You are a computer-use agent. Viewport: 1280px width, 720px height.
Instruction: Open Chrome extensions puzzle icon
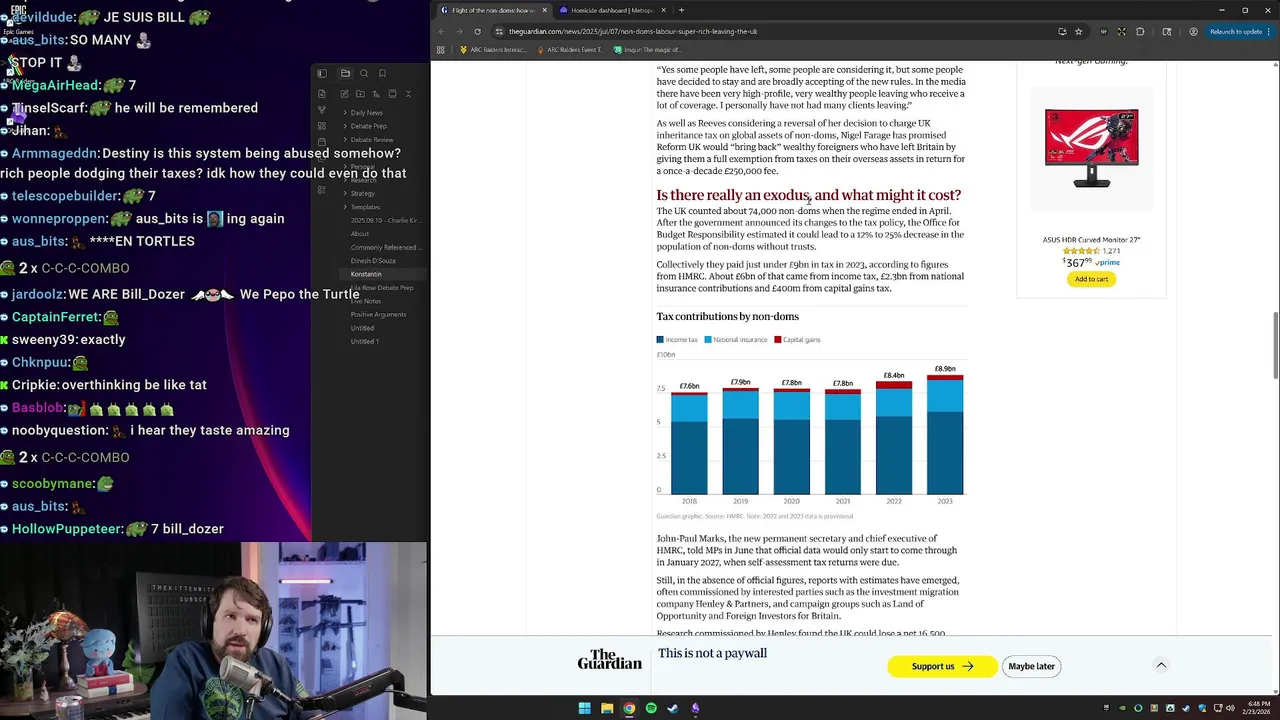pos(1140,31)
